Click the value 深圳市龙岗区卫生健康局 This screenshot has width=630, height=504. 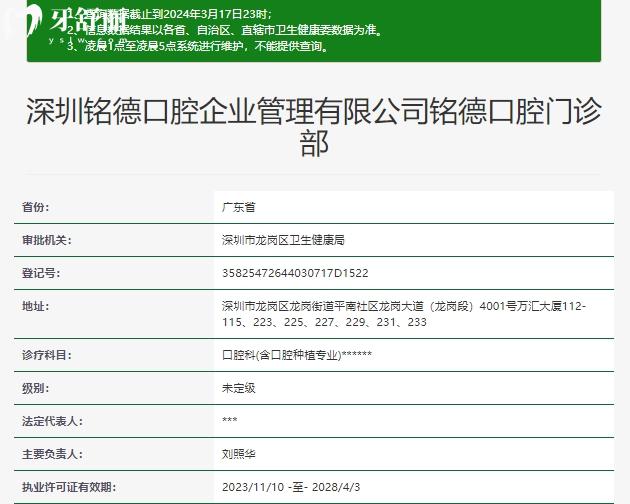click(x=283, y=240)
